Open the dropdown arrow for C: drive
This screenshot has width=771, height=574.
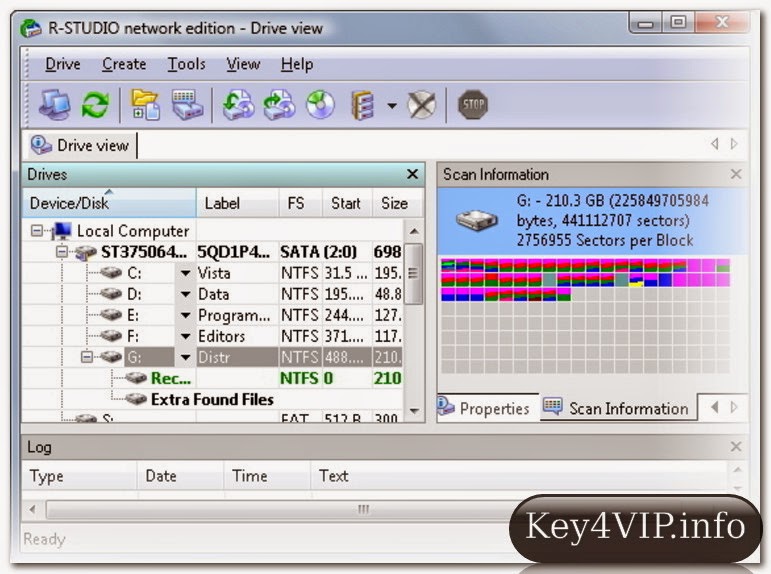185,273
